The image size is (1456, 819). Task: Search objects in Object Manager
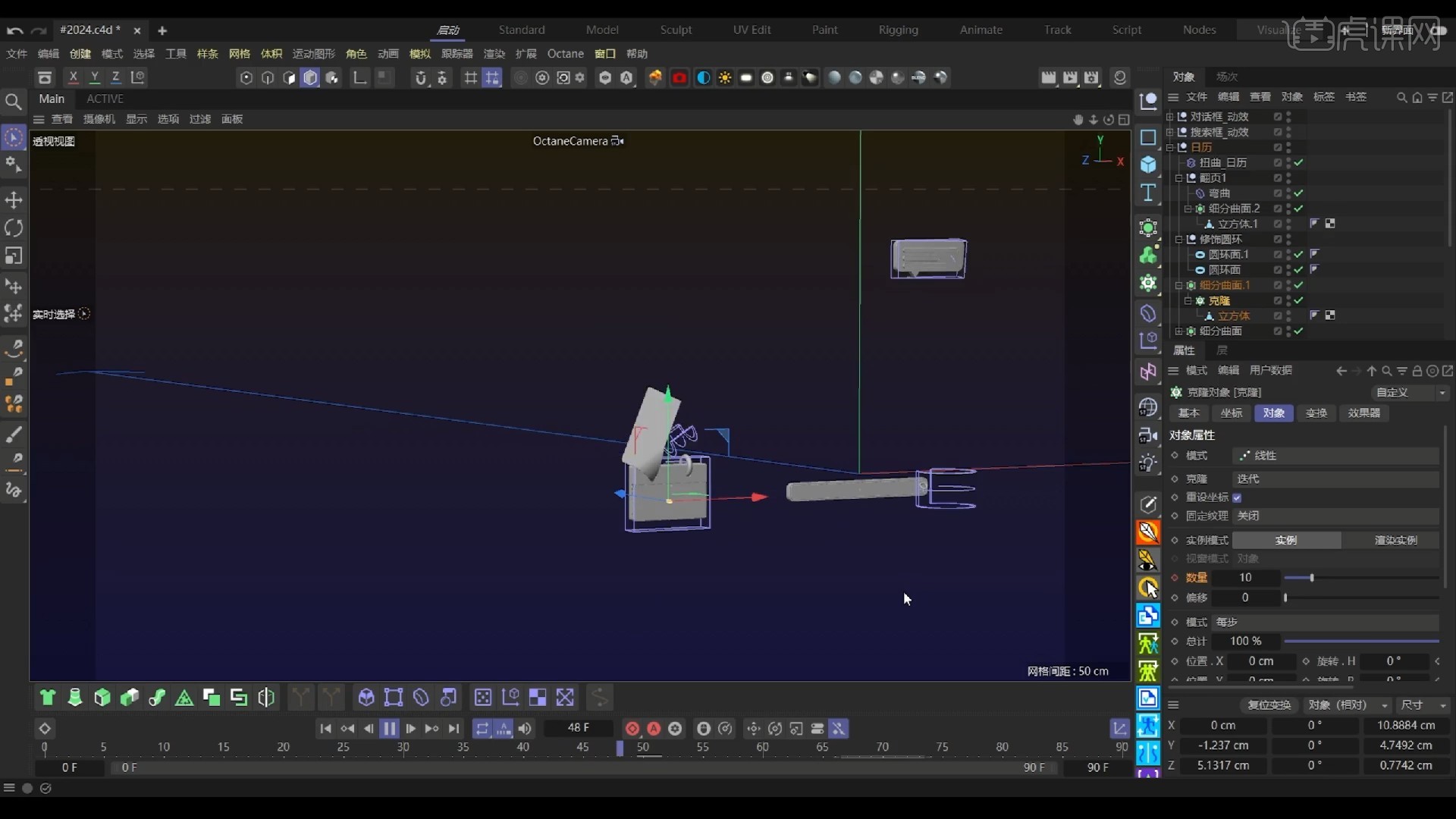(1401, 97)
